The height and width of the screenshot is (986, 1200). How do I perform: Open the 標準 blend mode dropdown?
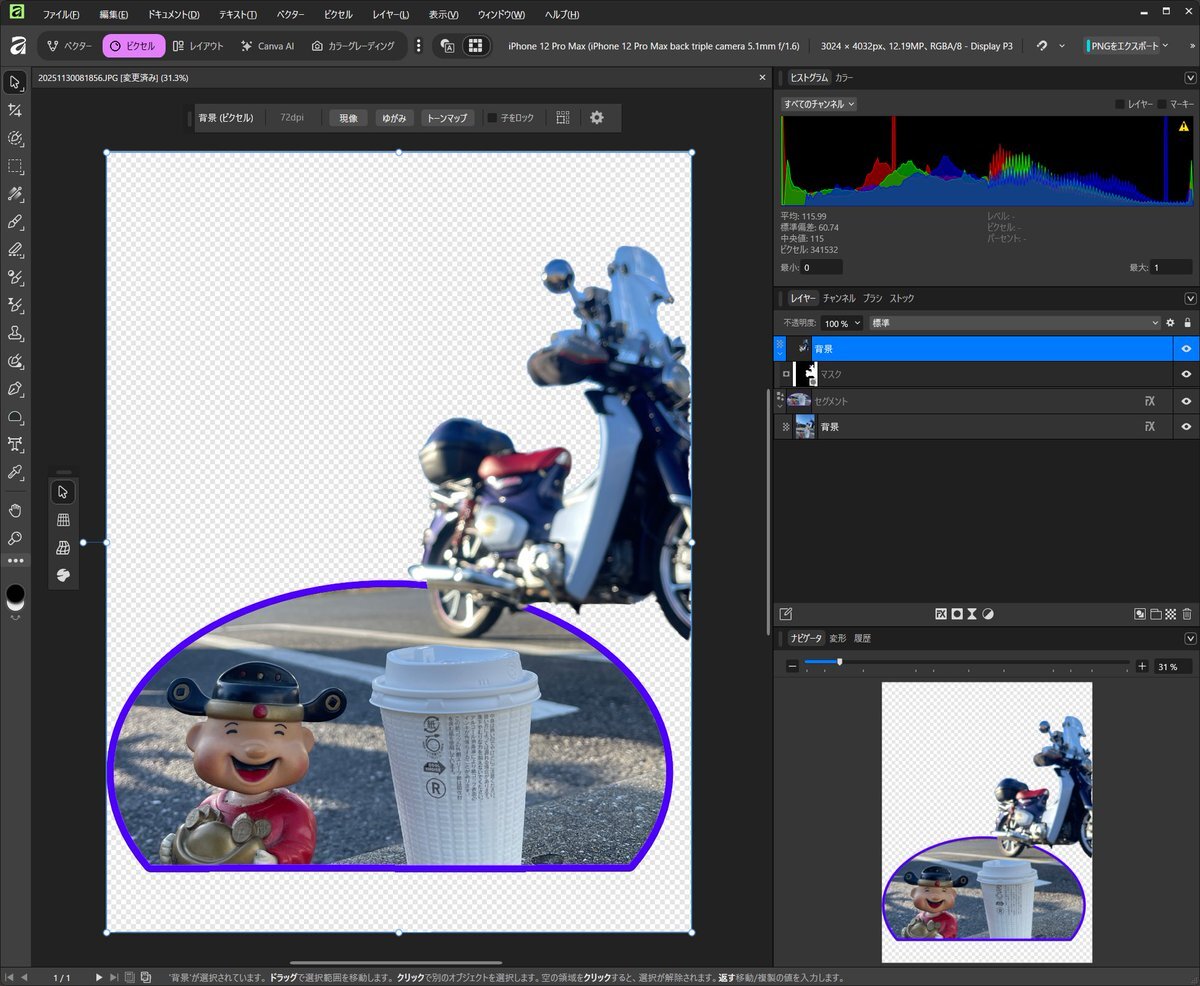pos(1014,323)
